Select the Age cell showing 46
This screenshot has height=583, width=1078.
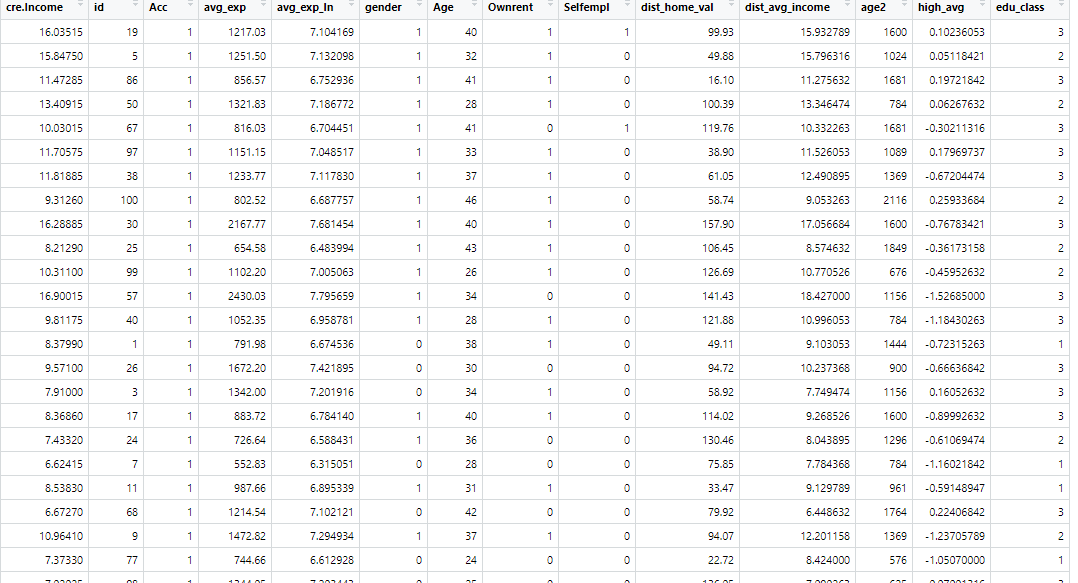454,200
